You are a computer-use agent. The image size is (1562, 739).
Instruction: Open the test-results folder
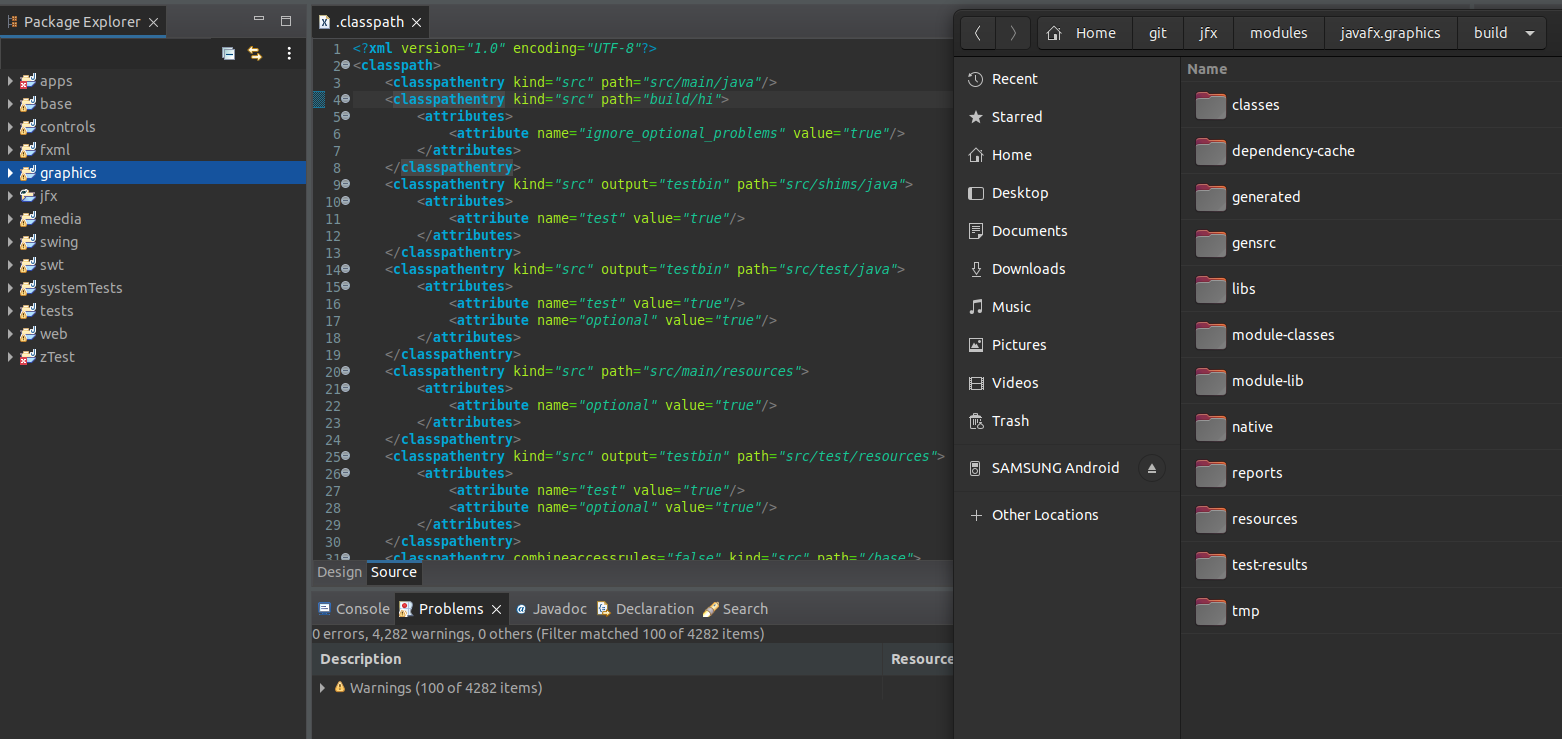pyautogui.click(x=1269, y=565)
